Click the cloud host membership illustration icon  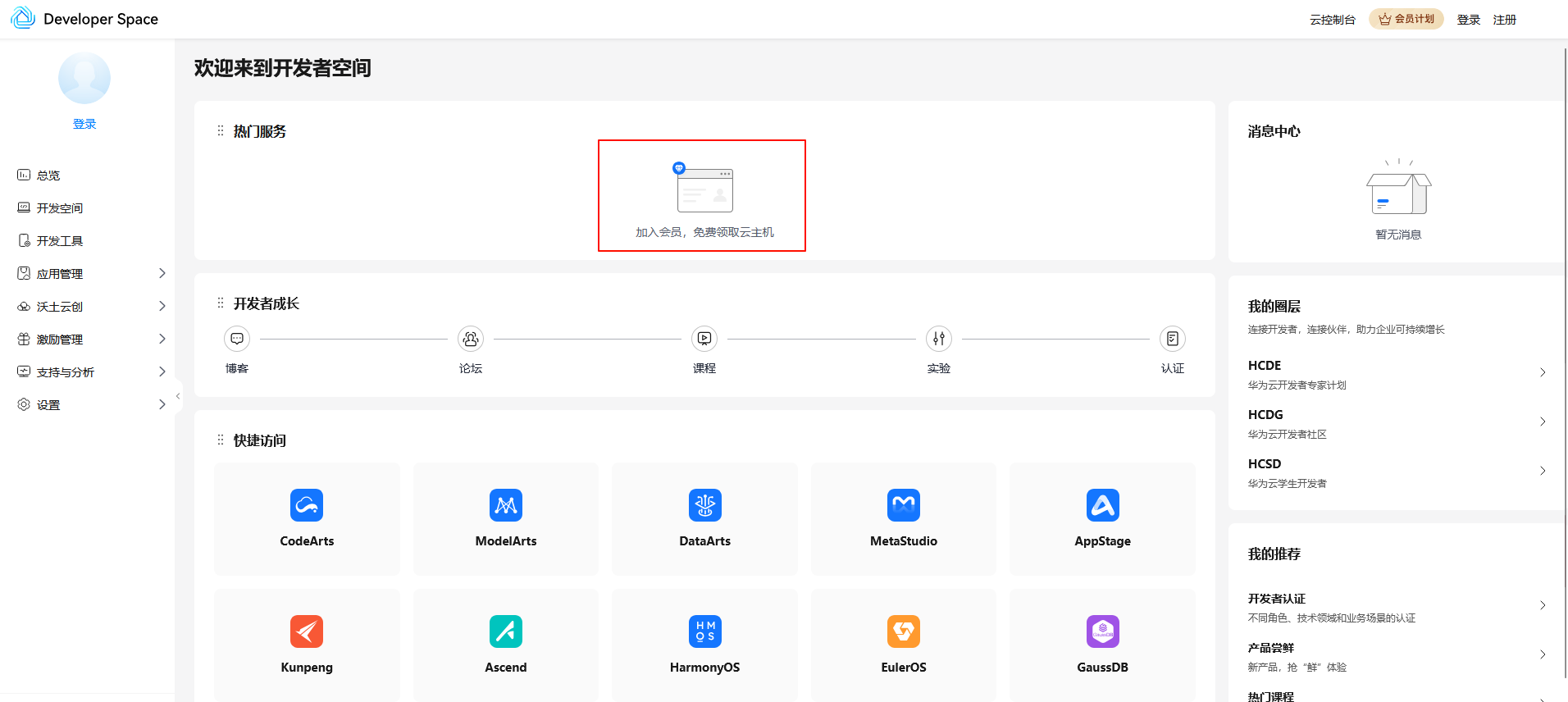coord(704,188)
